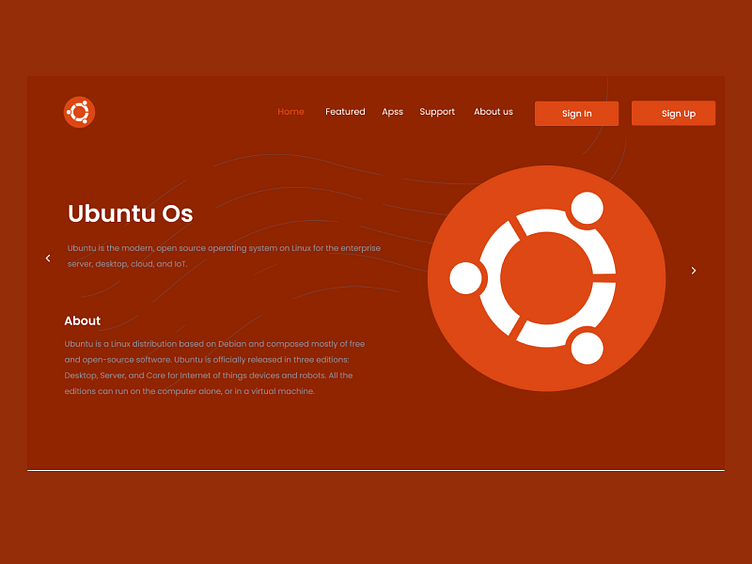Open the About us nav item
Viewport: 752px width, 564px height.
[x=494, y=112]
